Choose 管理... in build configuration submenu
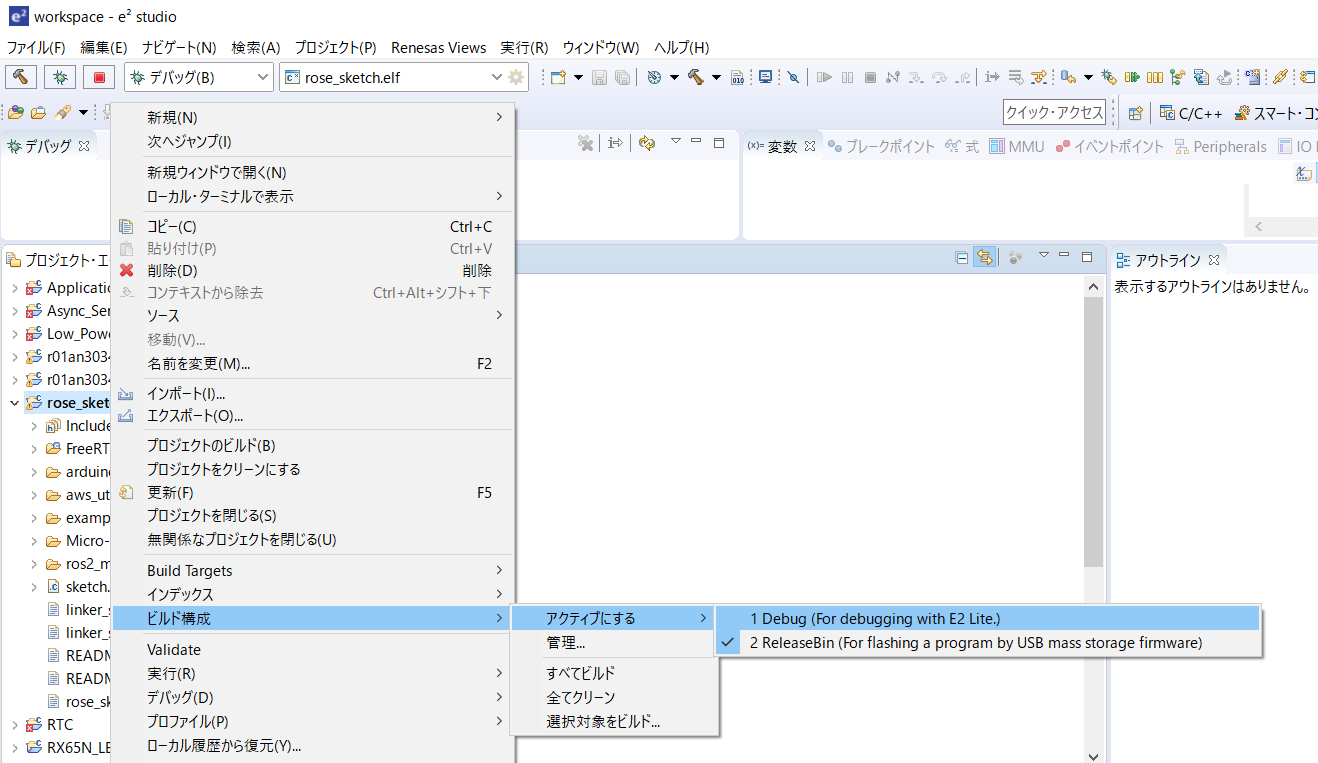 coord(613,642)
